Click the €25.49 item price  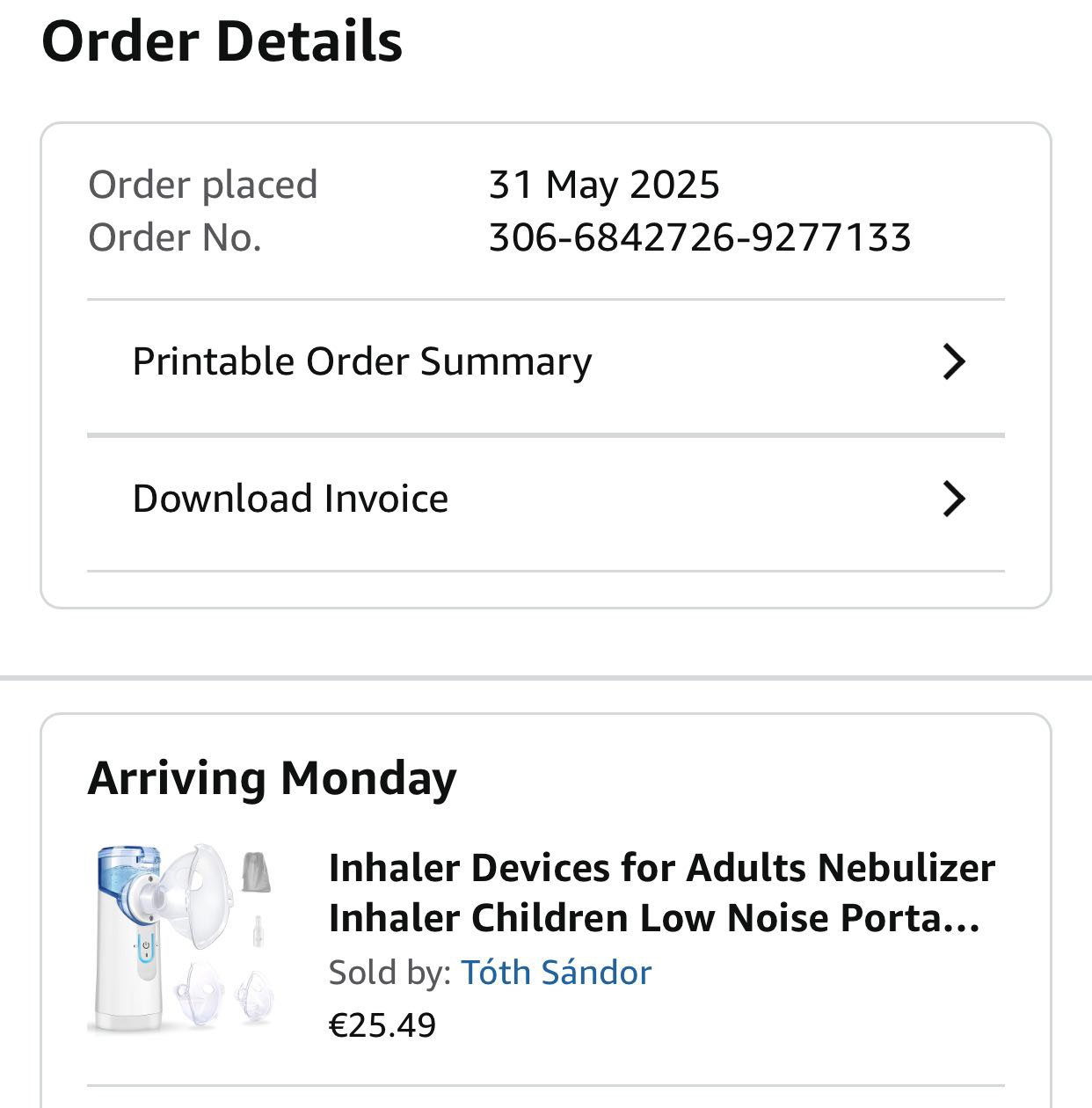coord(382,1025)
